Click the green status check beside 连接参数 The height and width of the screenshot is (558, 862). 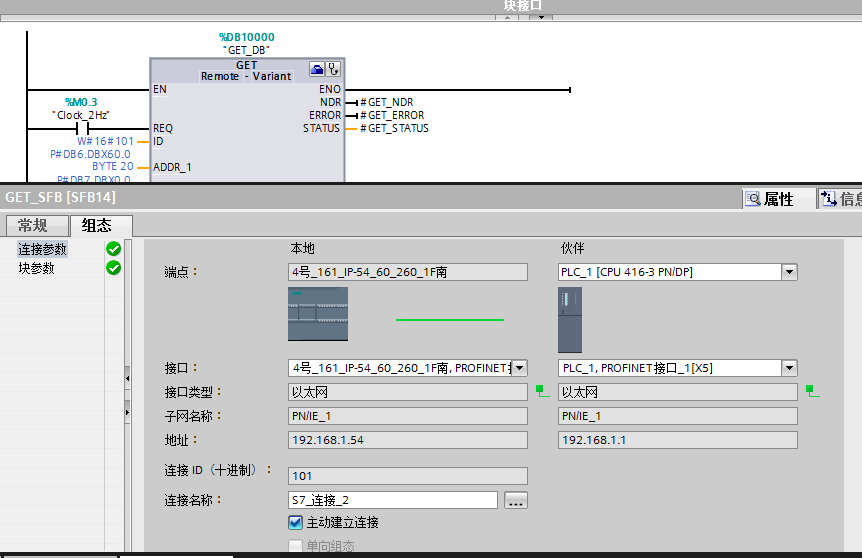coord(113,249)
